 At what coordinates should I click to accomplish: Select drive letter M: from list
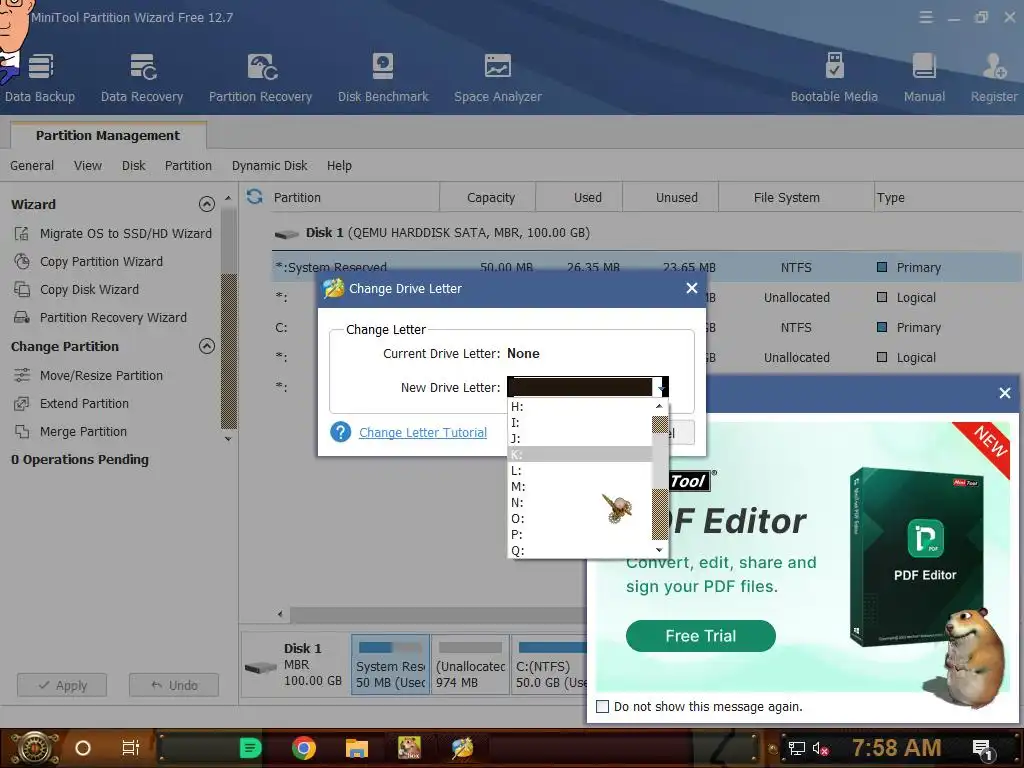click(580, 487)
